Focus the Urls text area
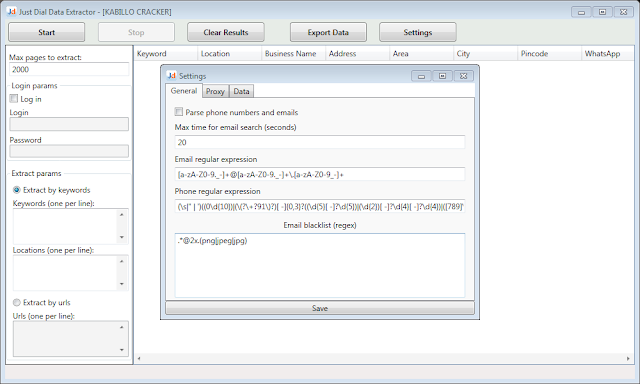640x384 pixels. (x=65, y=339)
